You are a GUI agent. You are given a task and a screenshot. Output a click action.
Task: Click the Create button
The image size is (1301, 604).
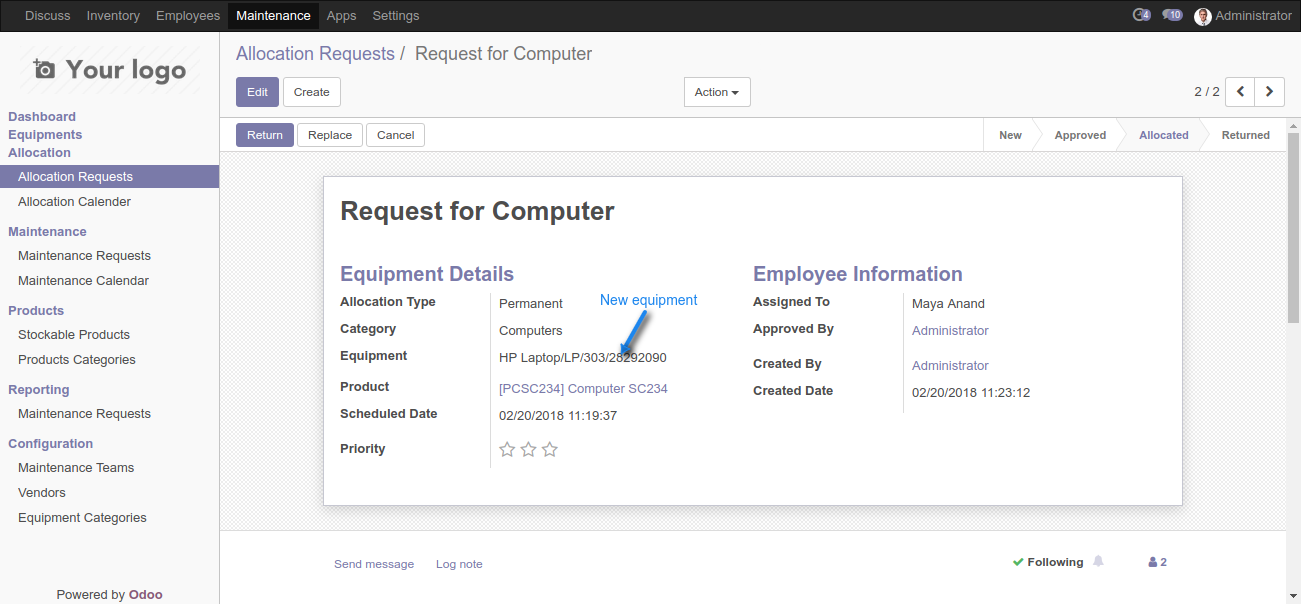tap(312, 92)
